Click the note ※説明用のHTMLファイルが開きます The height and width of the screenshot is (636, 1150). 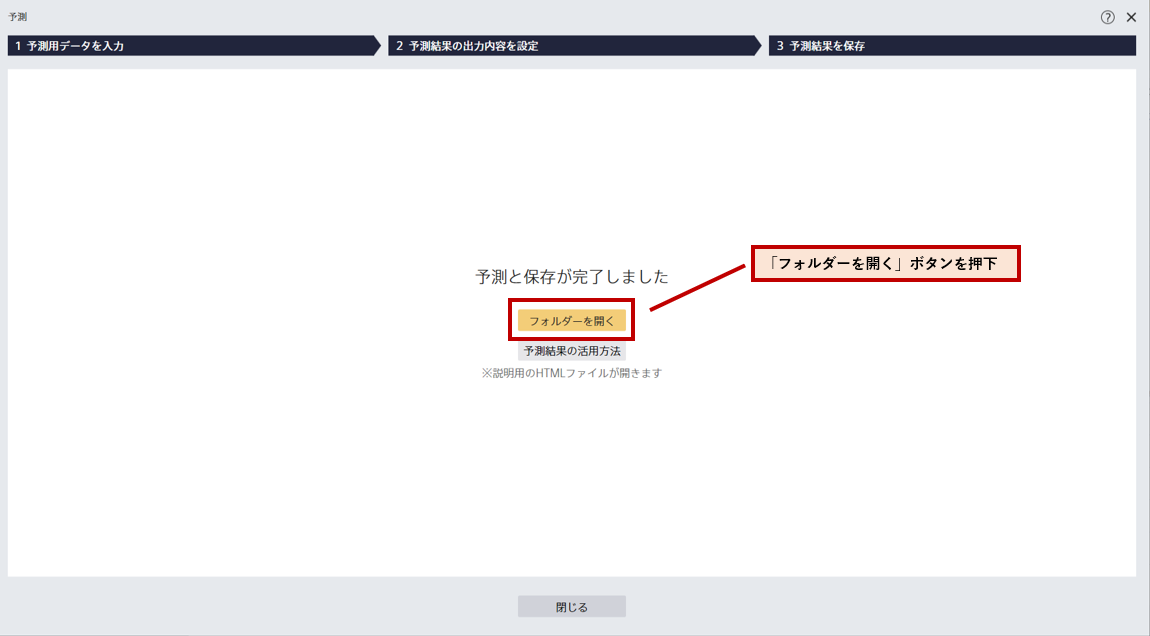click(572, 372)
